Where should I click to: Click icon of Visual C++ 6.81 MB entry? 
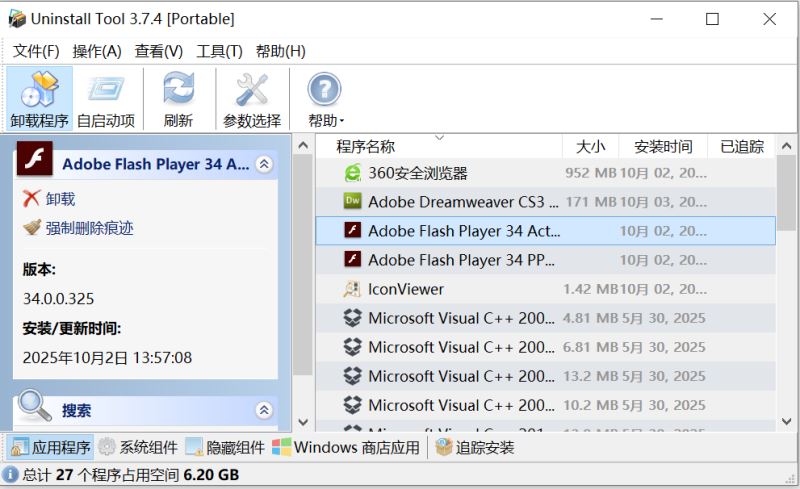pos(353,347)
